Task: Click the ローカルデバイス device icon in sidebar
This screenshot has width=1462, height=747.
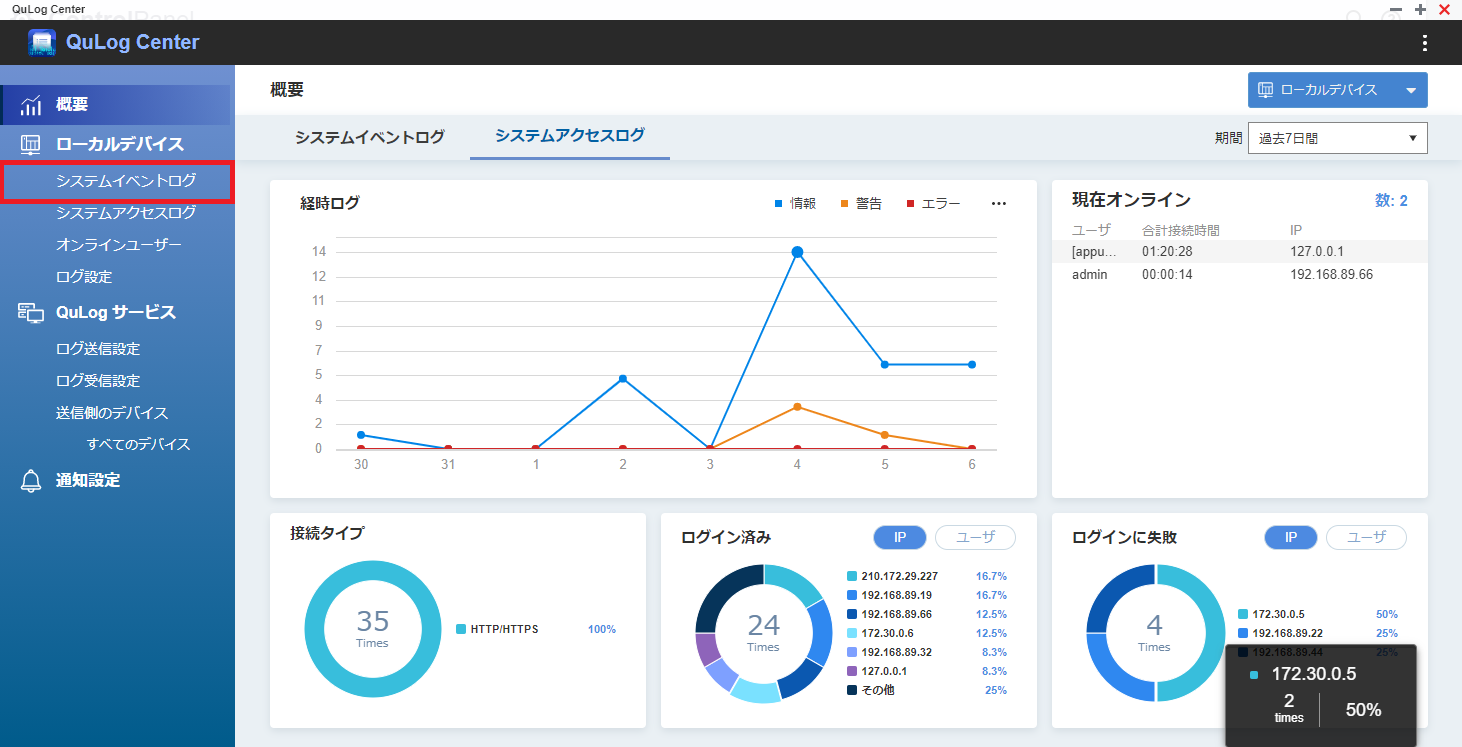Action: pos(31,144)
